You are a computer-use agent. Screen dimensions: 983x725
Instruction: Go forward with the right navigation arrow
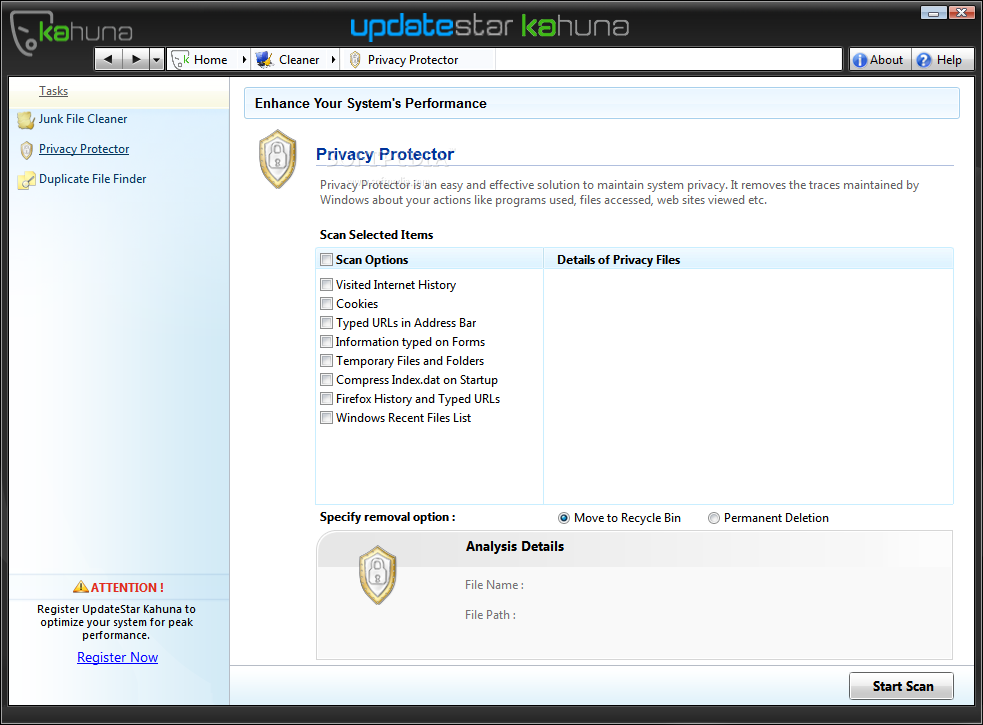[136, 60]
